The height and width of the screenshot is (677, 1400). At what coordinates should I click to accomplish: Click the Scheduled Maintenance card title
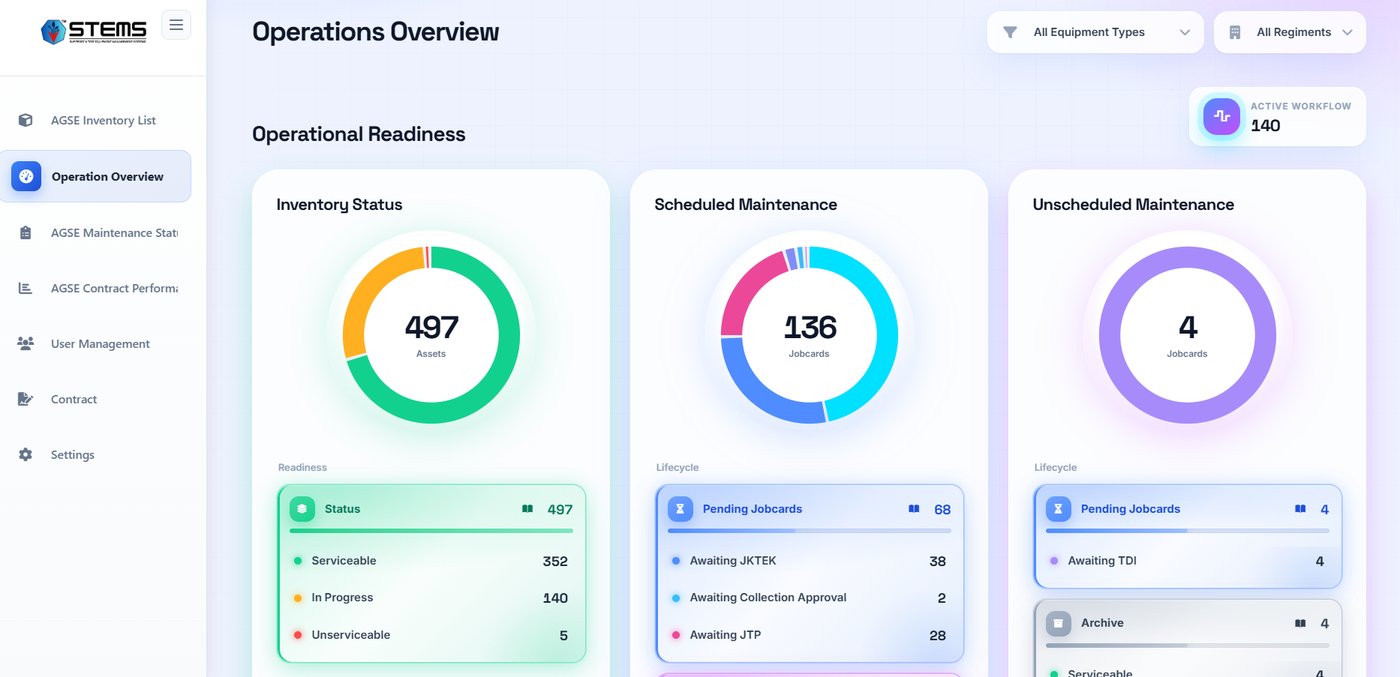click(746, 204)
